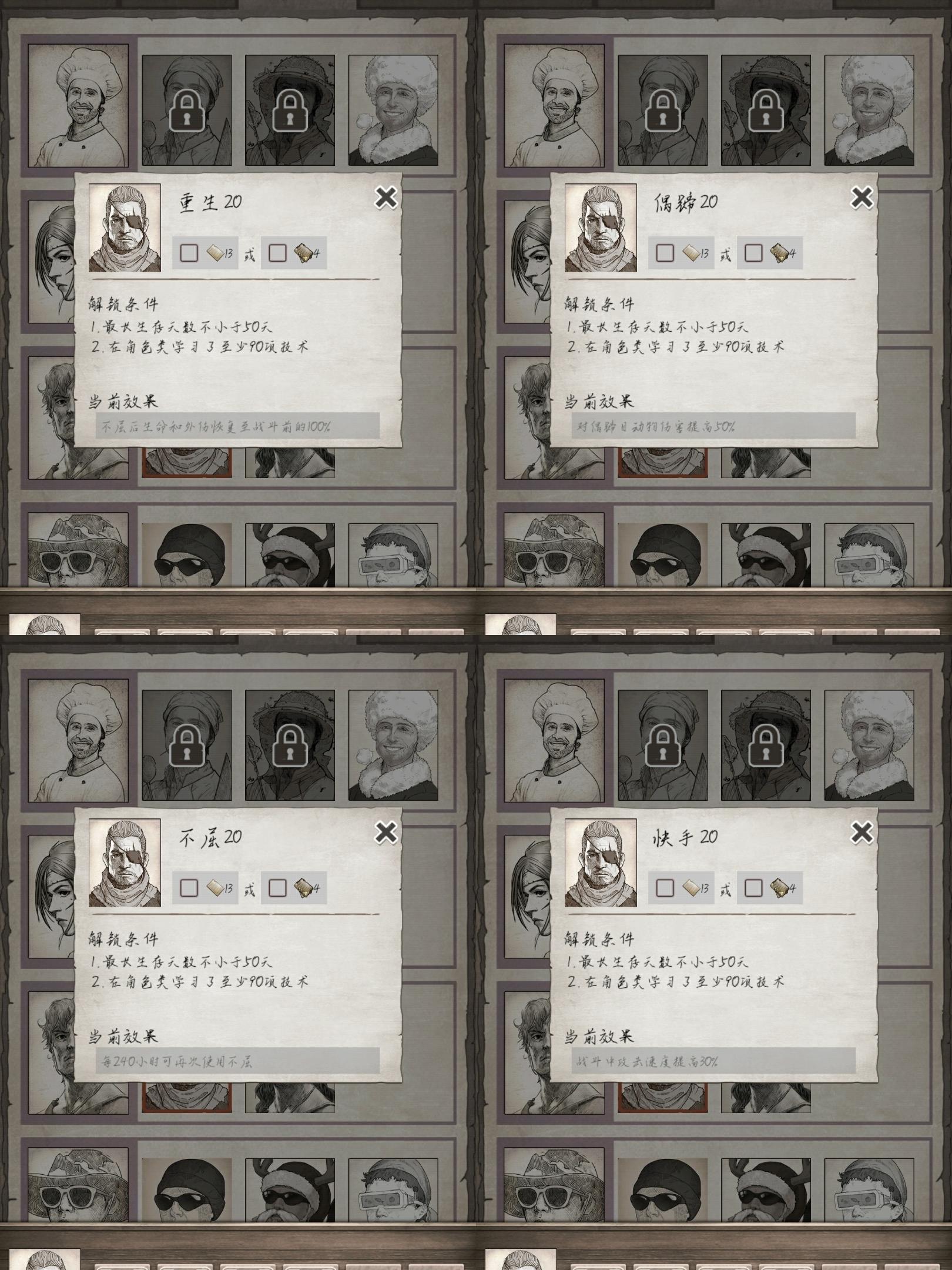Select straw-hat sunglasses character below 重生20 popup
Screen dimensions: 952x1270
(78, 550)
